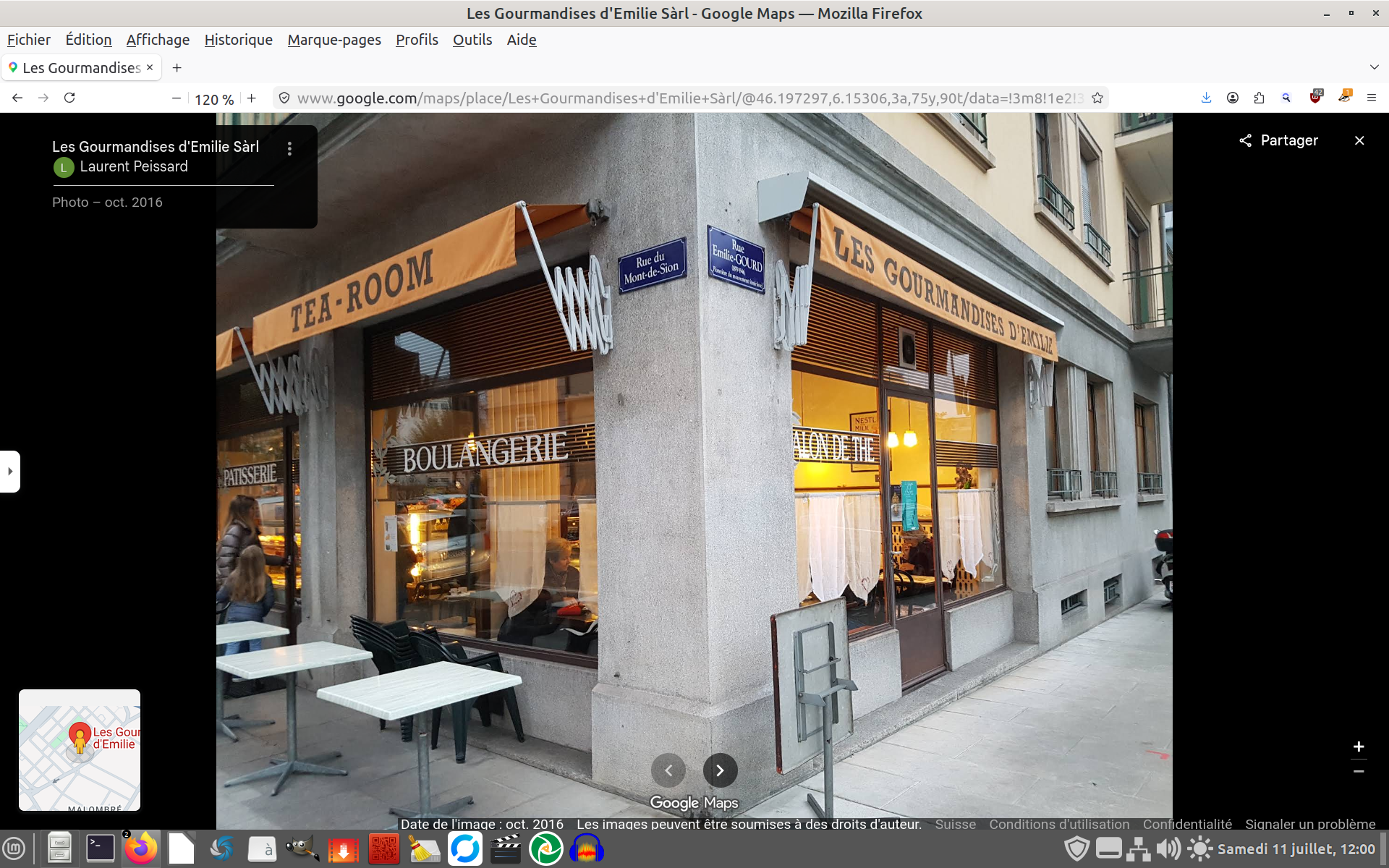Reload the Google Maps page
1389x868 pixels.
[x=69, y=98]
